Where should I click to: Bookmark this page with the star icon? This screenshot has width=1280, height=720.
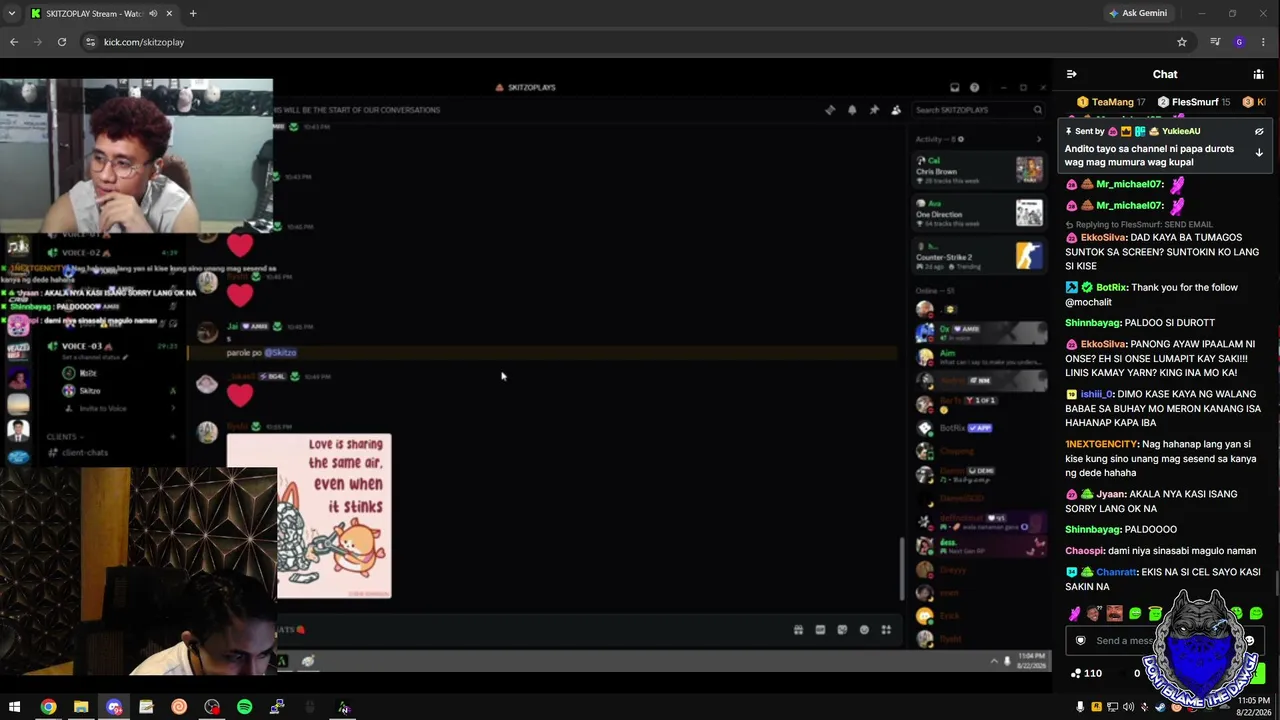pos(1181,42)
